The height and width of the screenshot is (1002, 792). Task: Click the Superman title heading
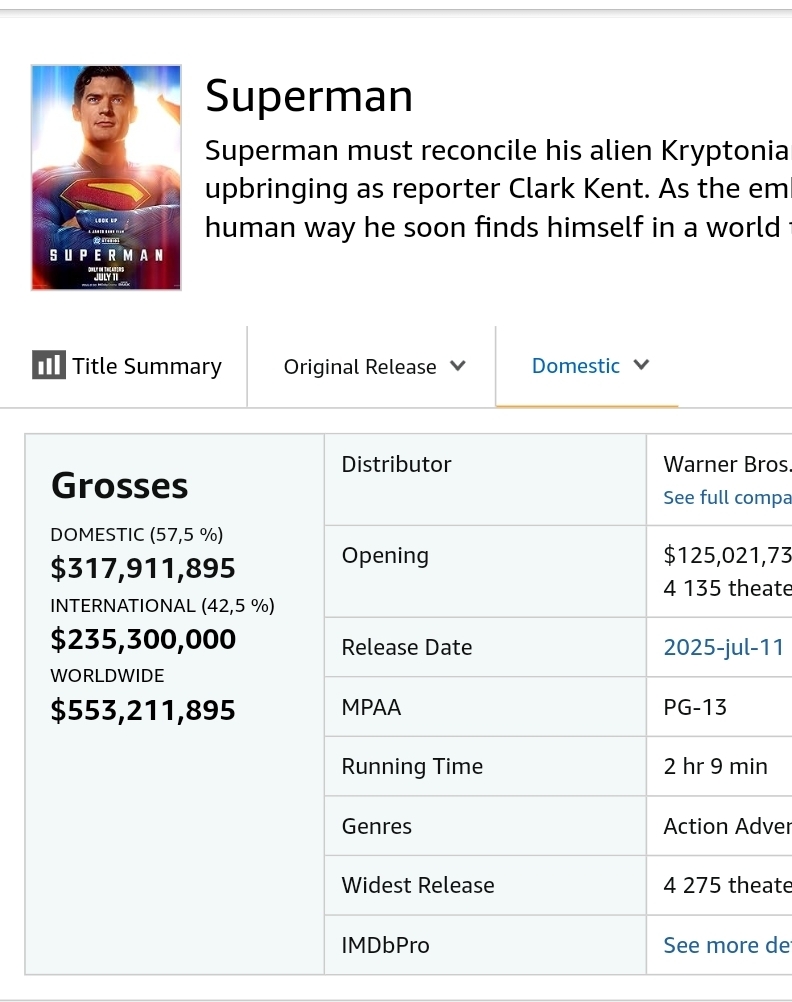click(309, 97)
